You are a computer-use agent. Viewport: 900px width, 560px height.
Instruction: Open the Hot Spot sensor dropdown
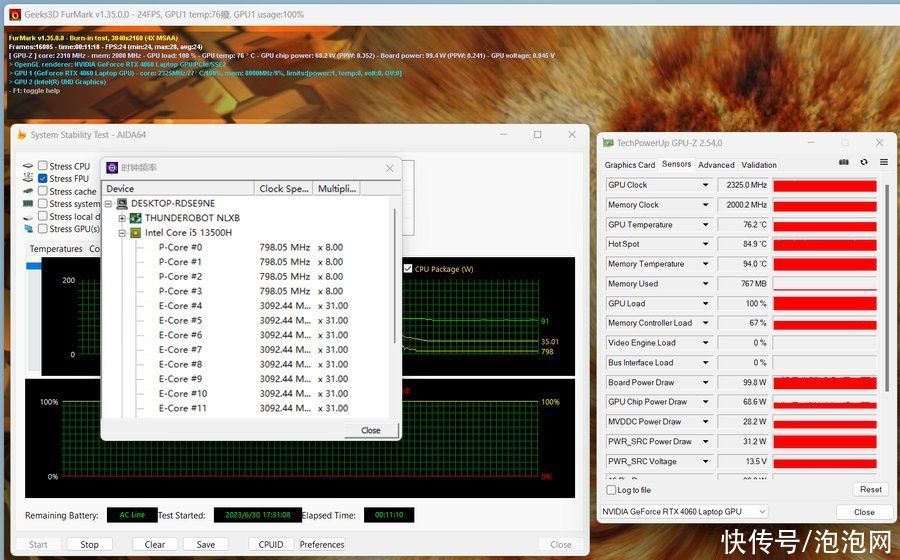coord(705,244)
